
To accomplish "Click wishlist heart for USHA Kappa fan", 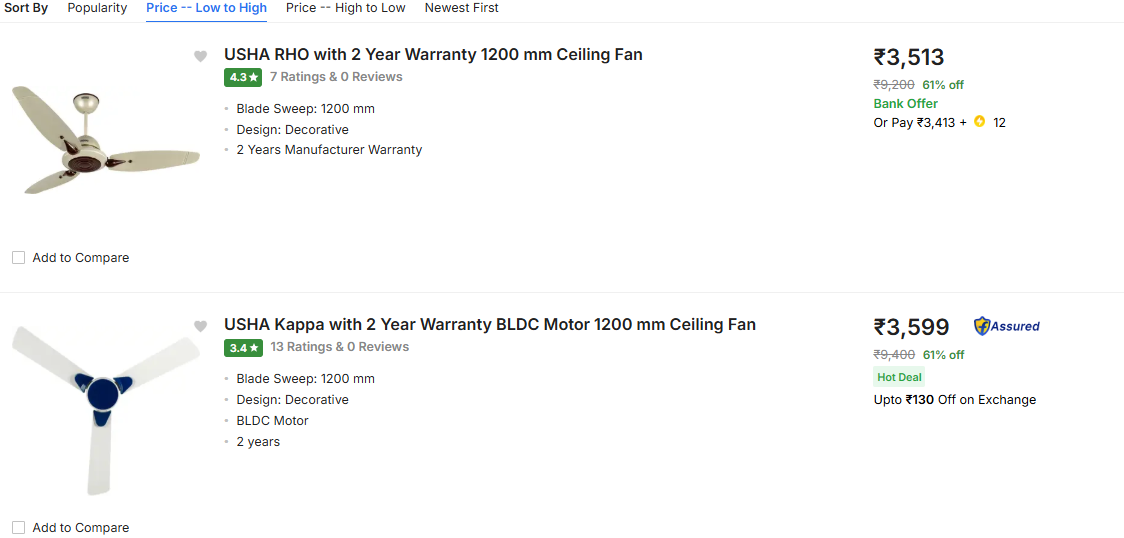I will point(200,326).
